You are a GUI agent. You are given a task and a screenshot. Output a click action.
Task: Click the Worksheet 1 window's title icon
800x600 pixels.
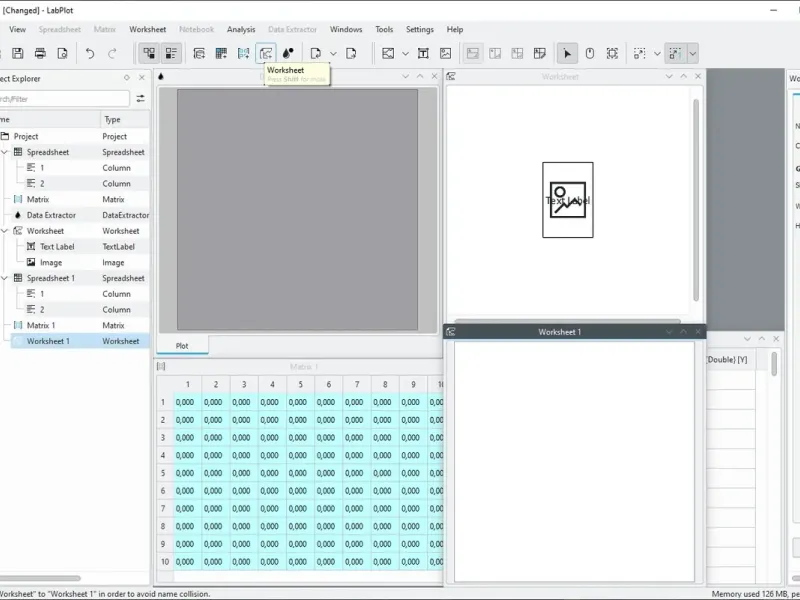(x=451, y=332)
